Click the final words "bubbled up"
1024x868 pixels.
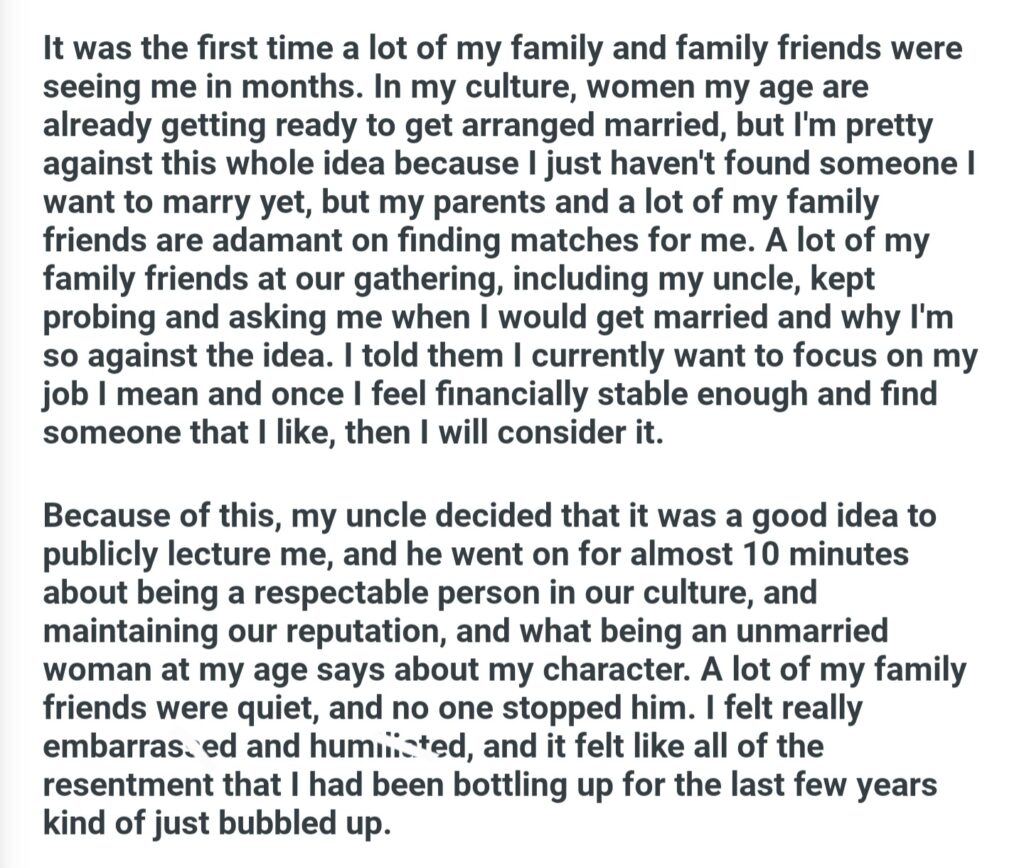pos(313,825)
